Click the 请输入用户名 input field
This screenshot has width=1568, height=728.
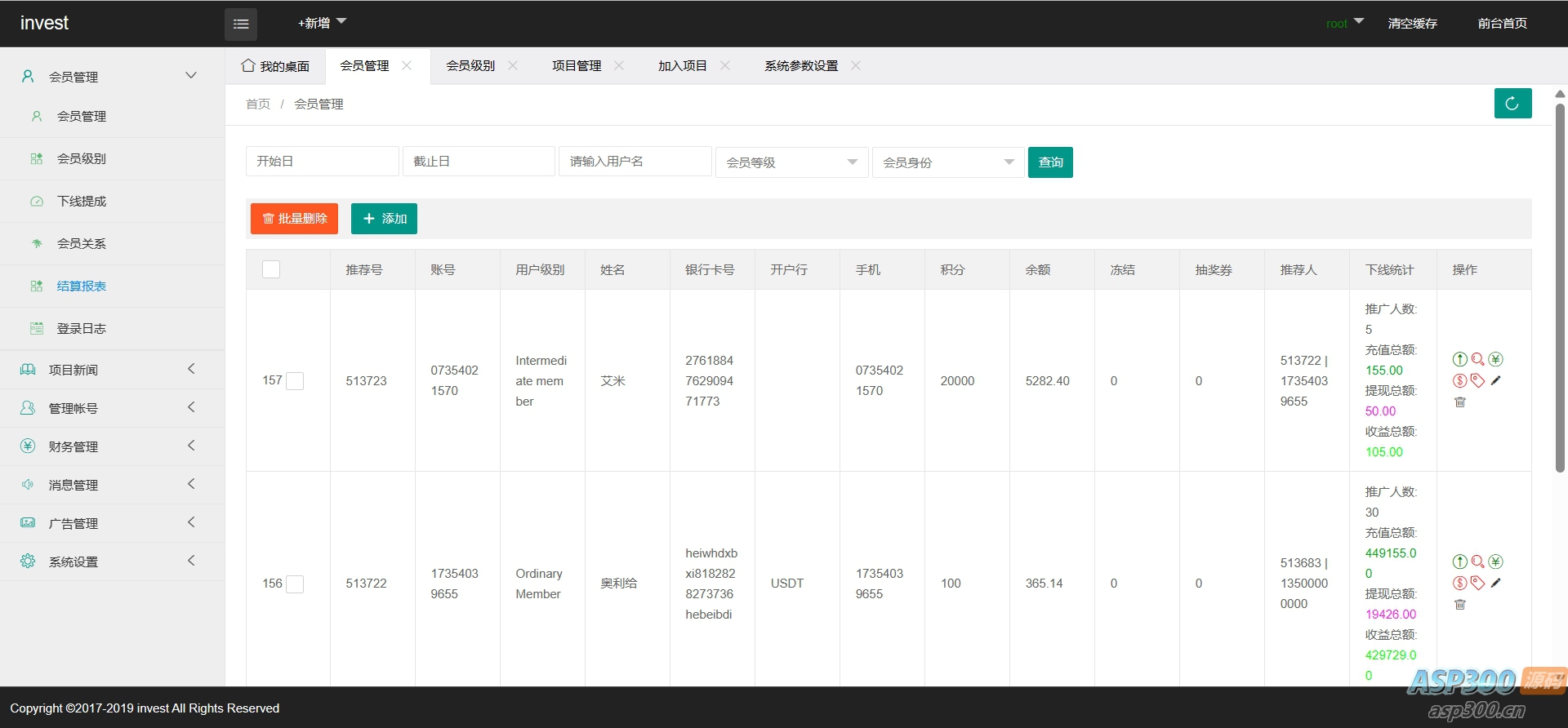click(635, 162)
